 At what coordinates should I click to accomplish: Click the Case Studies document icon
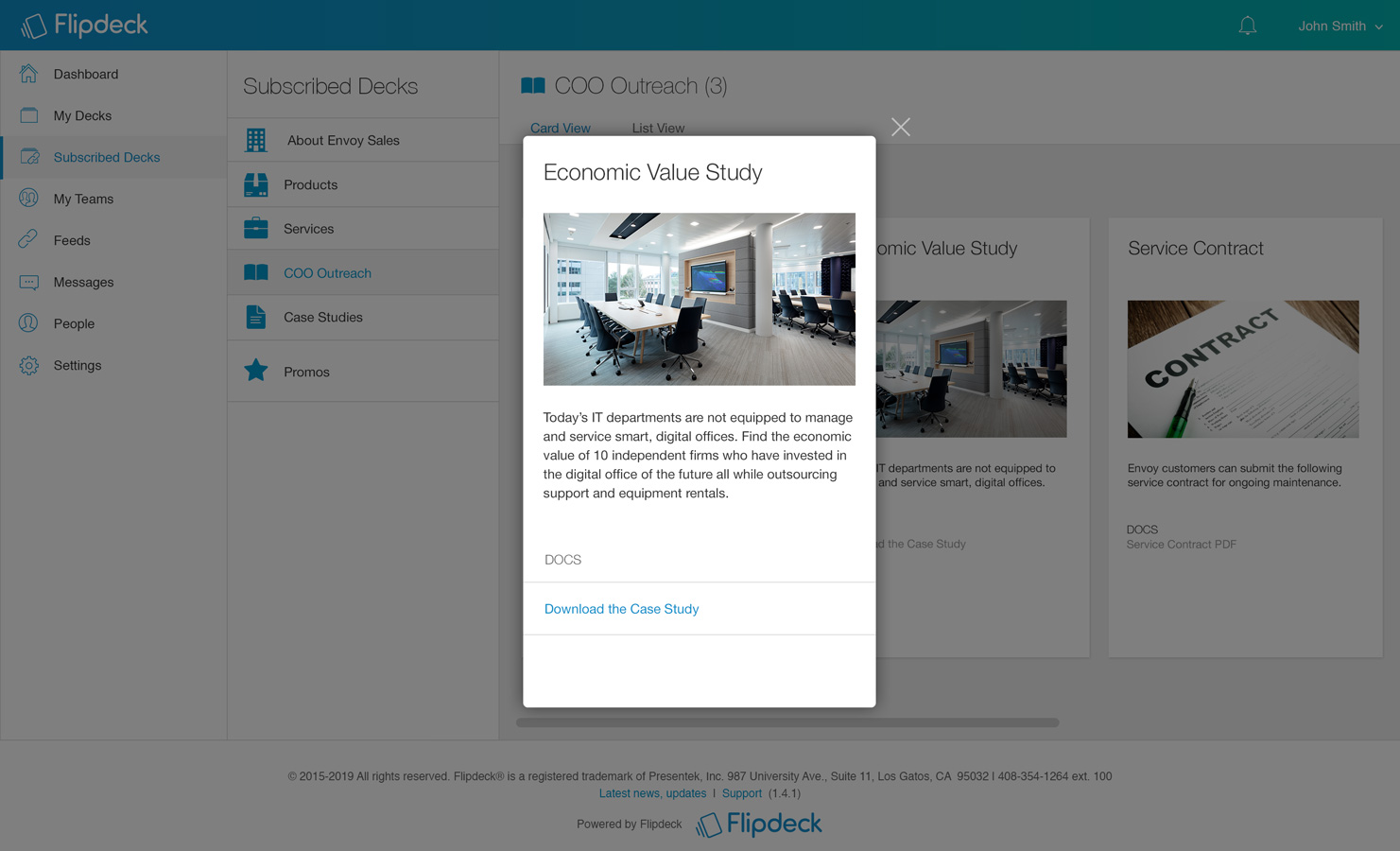256,317
